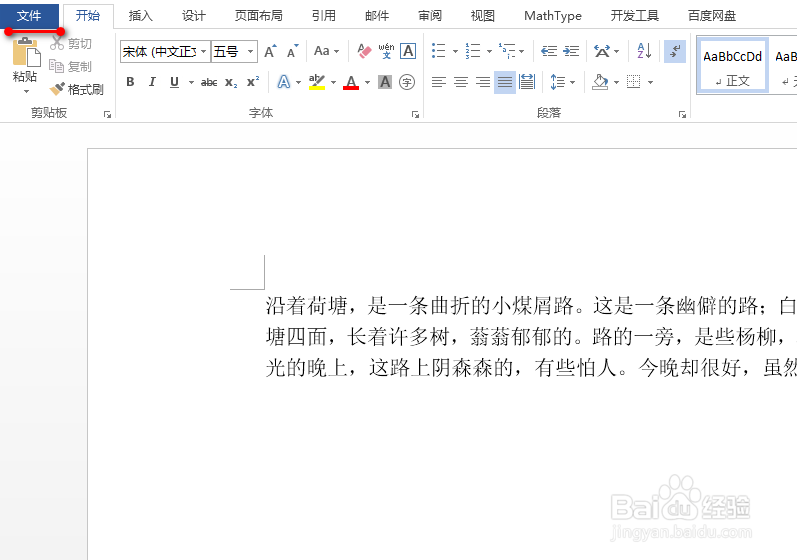Screen dimensions: 797x560
Task: Click the clear formatting eraser icon
Action: [364, 51]
